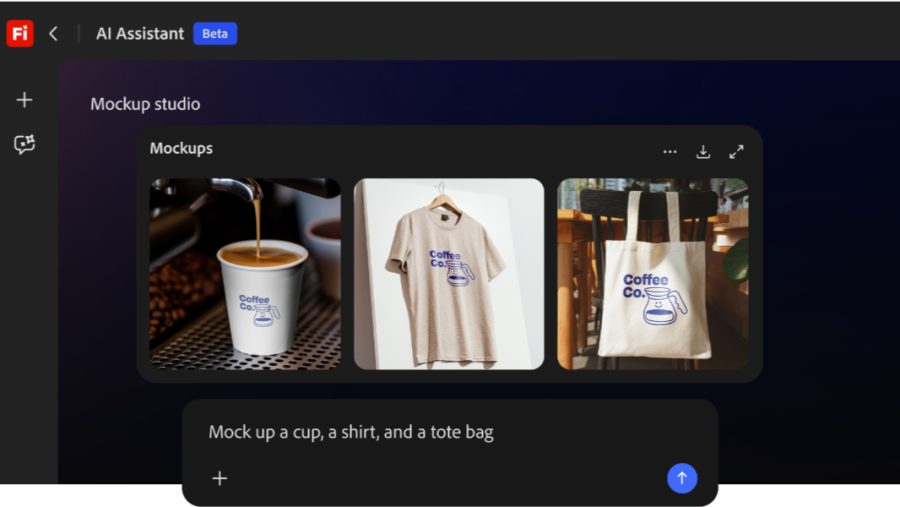Open the AI chat sparkle icon in sidebar
The image size is (900, 507).
click(25, 144)
